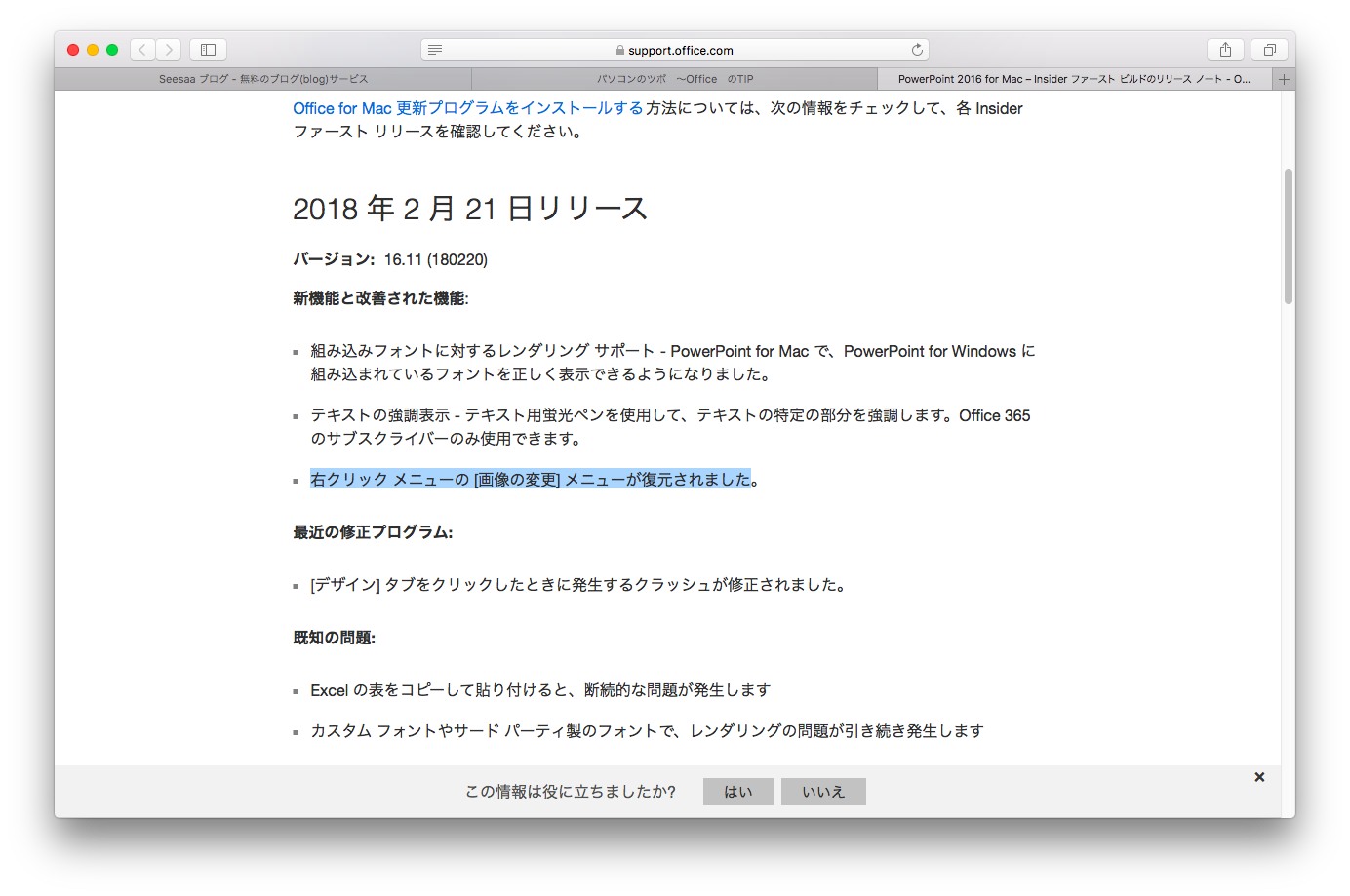Open the Share menu icon

pos(1225,50)
